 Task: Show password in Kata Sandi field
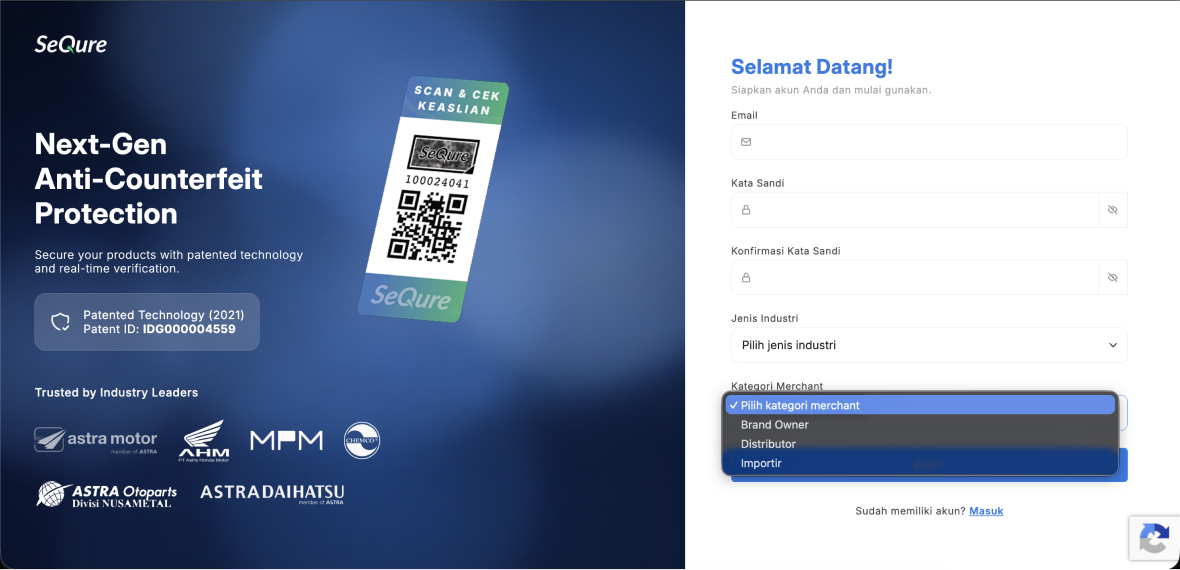(1112, 209)
